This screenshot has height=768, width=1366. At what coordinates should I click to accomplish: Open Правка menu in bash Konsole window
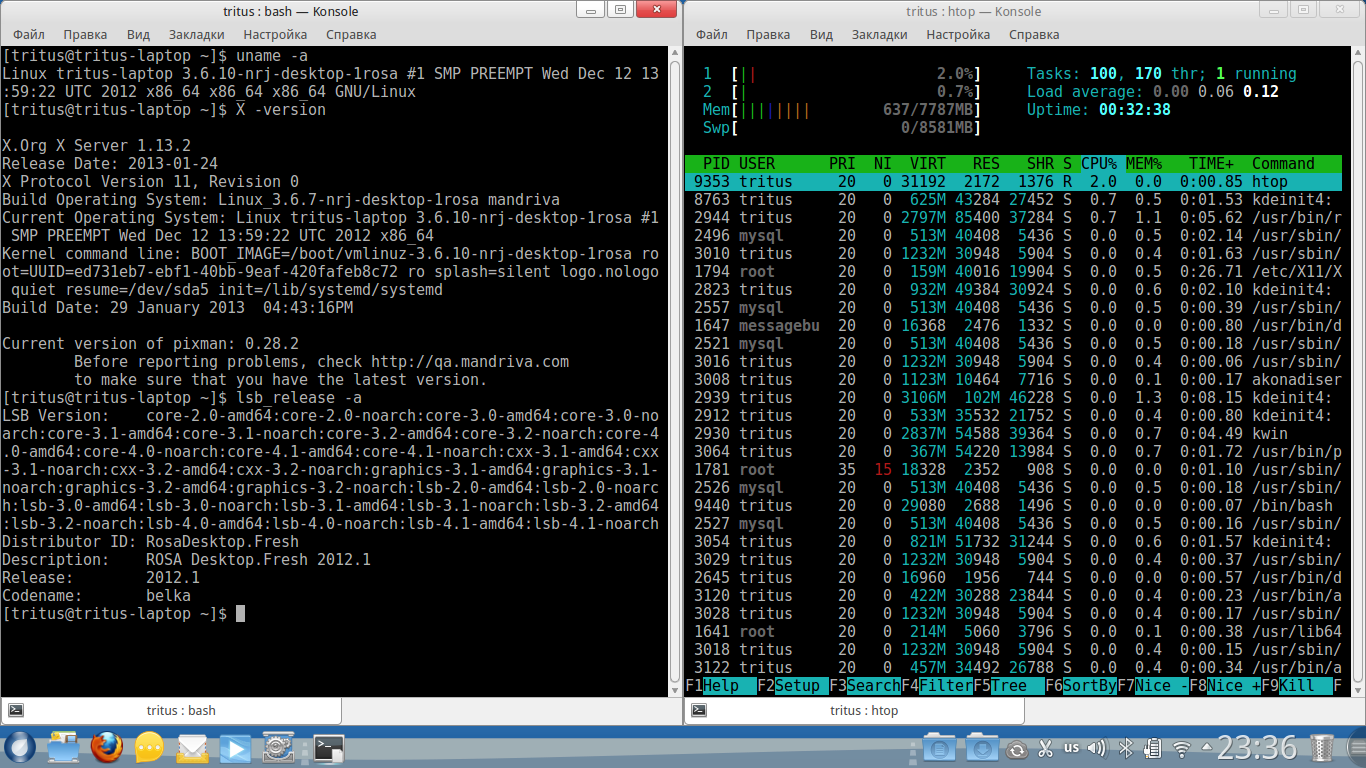pyautogui.click(x=85, y=34)
